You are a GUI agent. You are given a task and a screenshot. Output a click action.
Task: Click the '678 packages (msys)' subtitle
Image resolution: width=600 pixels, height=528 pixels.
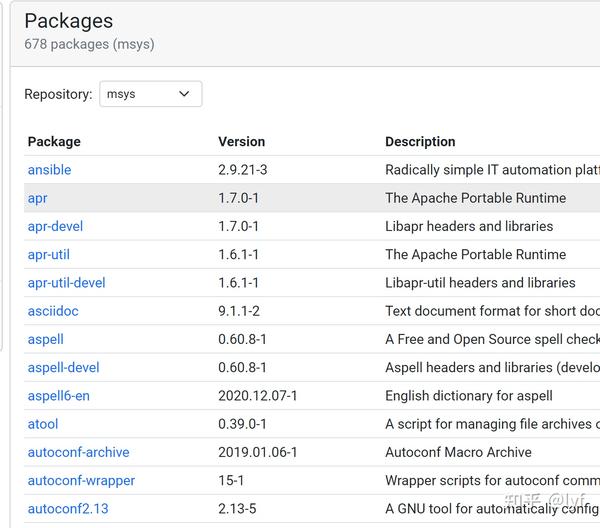[x=89, y=44]
